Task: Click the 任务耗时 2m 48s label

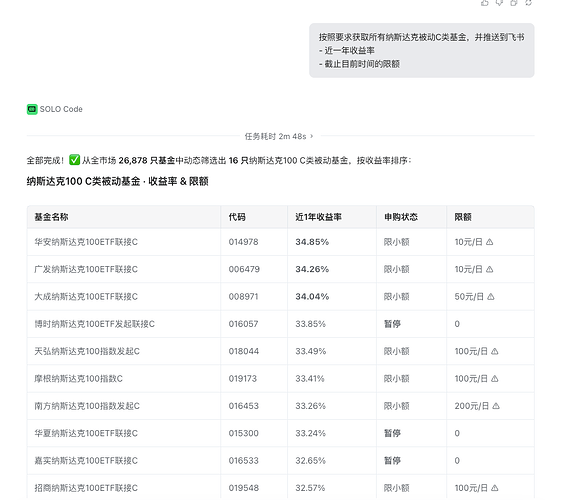Action: [275, 136]
